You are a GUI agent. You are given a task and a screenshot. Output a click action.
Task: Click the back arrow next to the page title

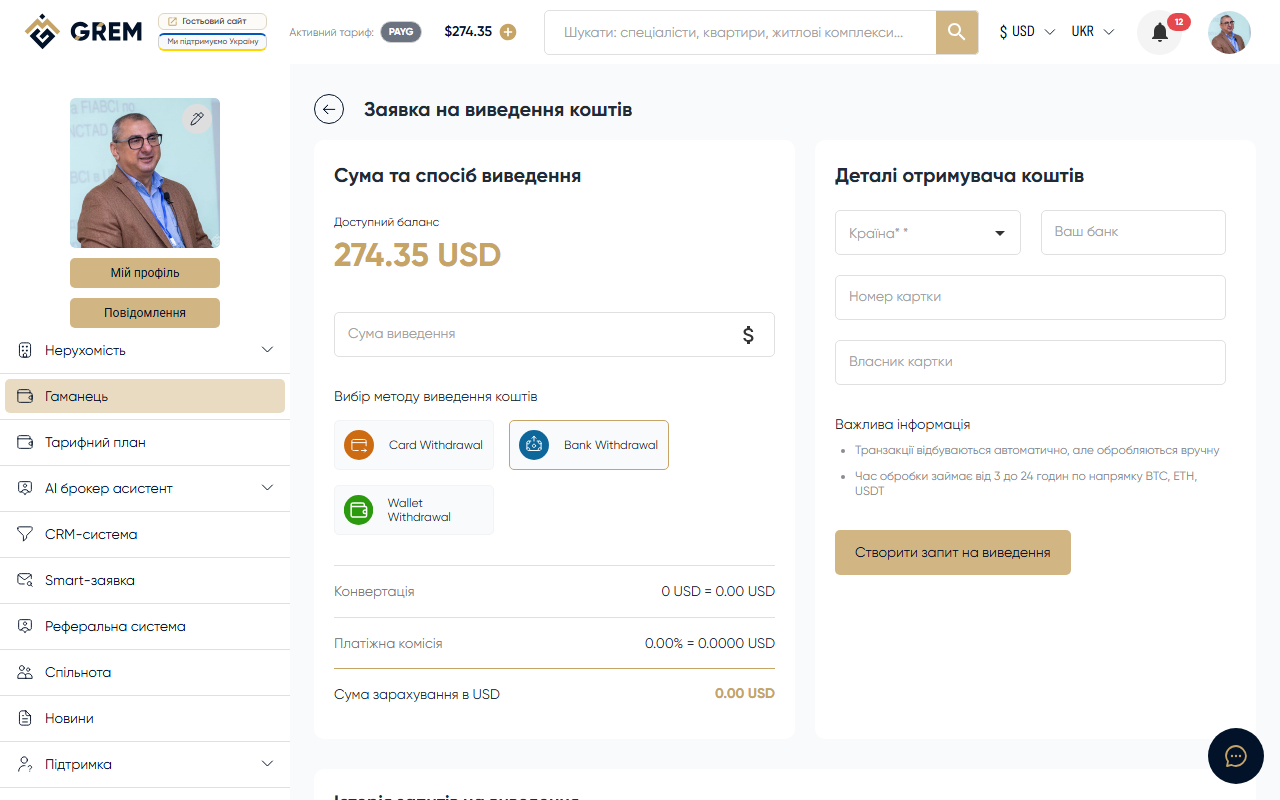click(x=329, y=109)
